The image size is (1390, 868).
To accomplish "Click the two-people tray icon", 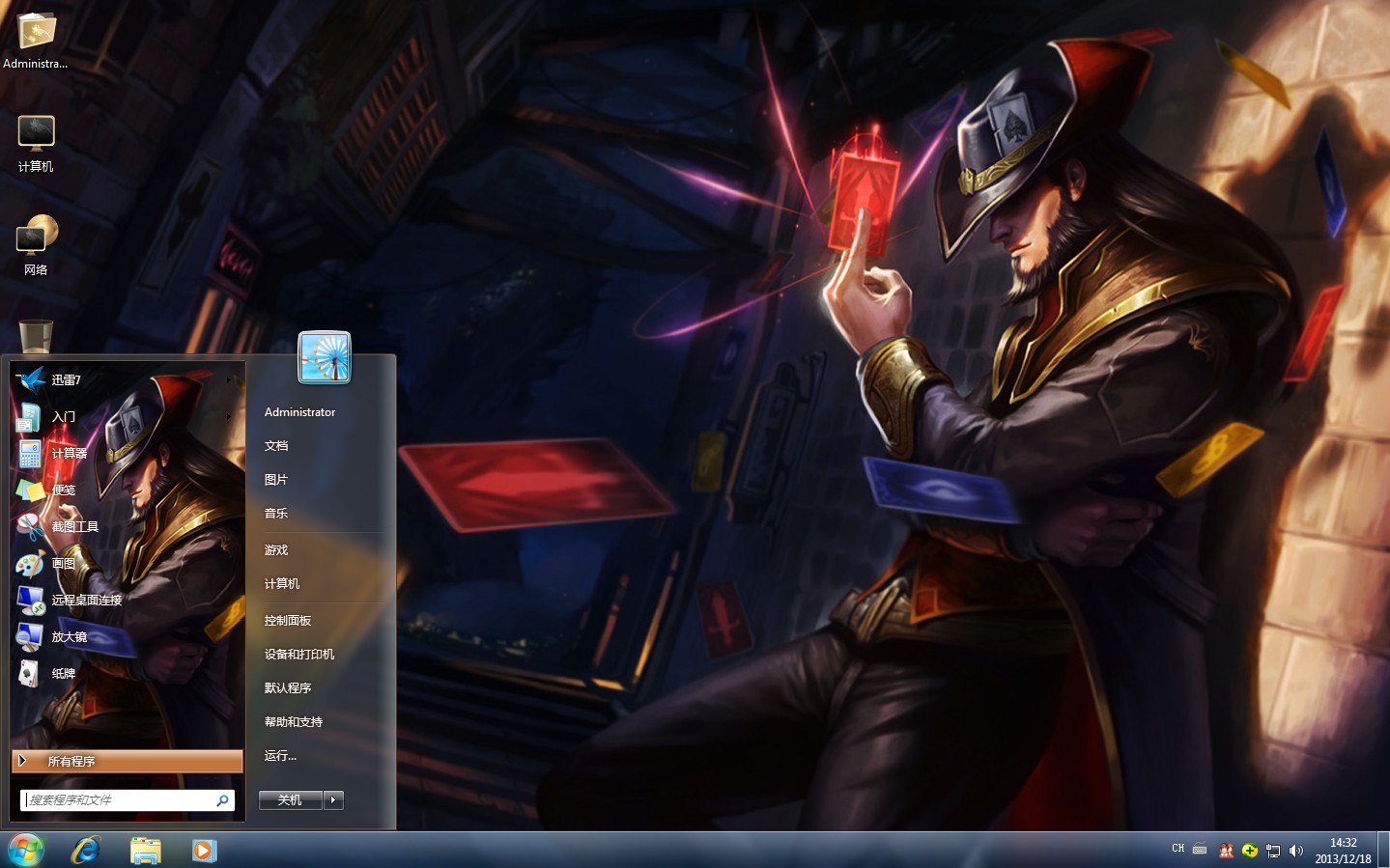I will [x=1226, y=851].
